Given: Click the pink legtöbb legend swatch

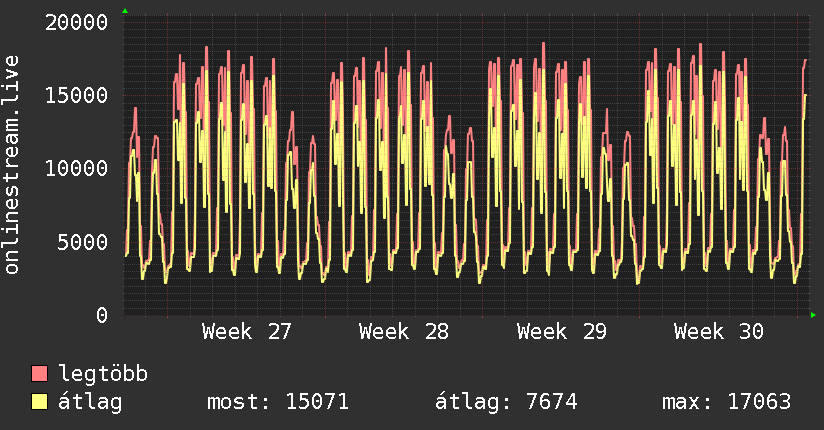Looking at the screenshot, I should pyautogui.click(x=39, y=374).
